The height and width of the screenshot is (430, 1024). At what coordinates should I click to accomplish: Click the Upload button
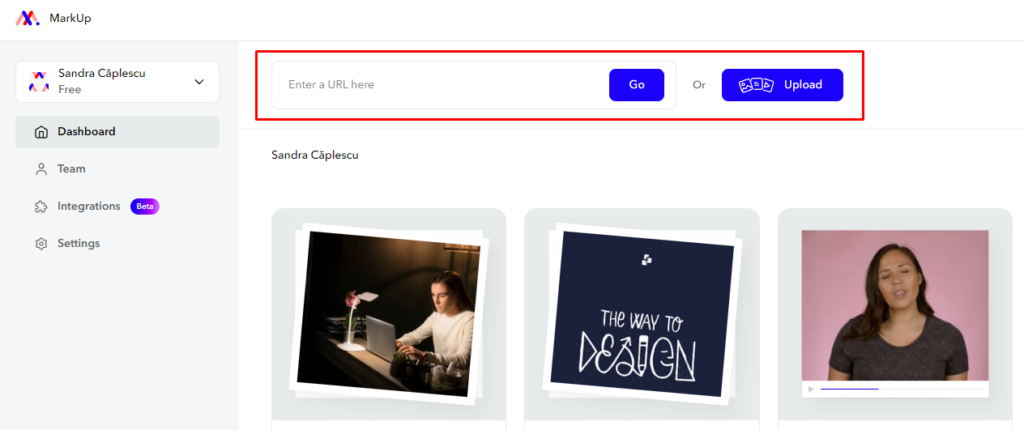point(782,85)
